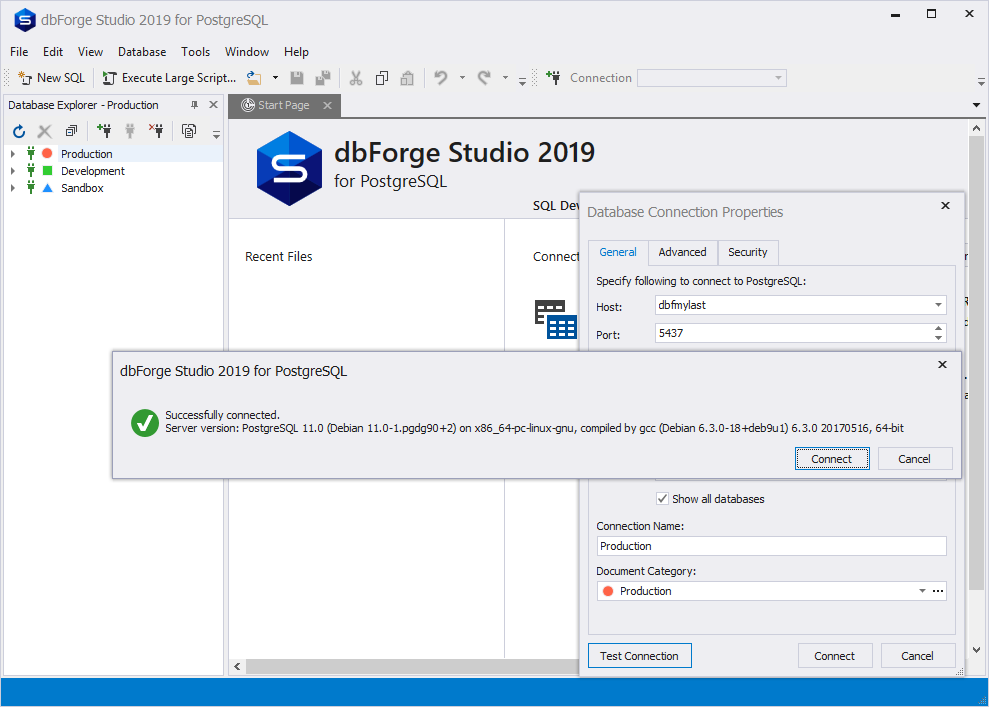This screenshot has height=707, width=989.
Task: Click the red circle Production category marker
Action: coord(47,153)
